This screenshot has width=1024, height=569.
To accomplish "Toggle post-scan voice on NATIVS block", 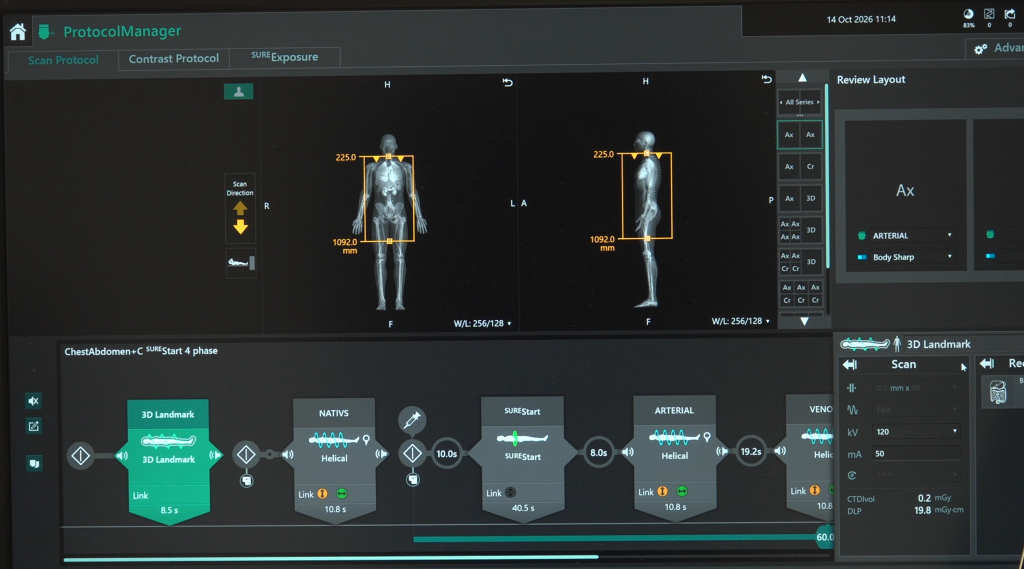I will point(381,453).
